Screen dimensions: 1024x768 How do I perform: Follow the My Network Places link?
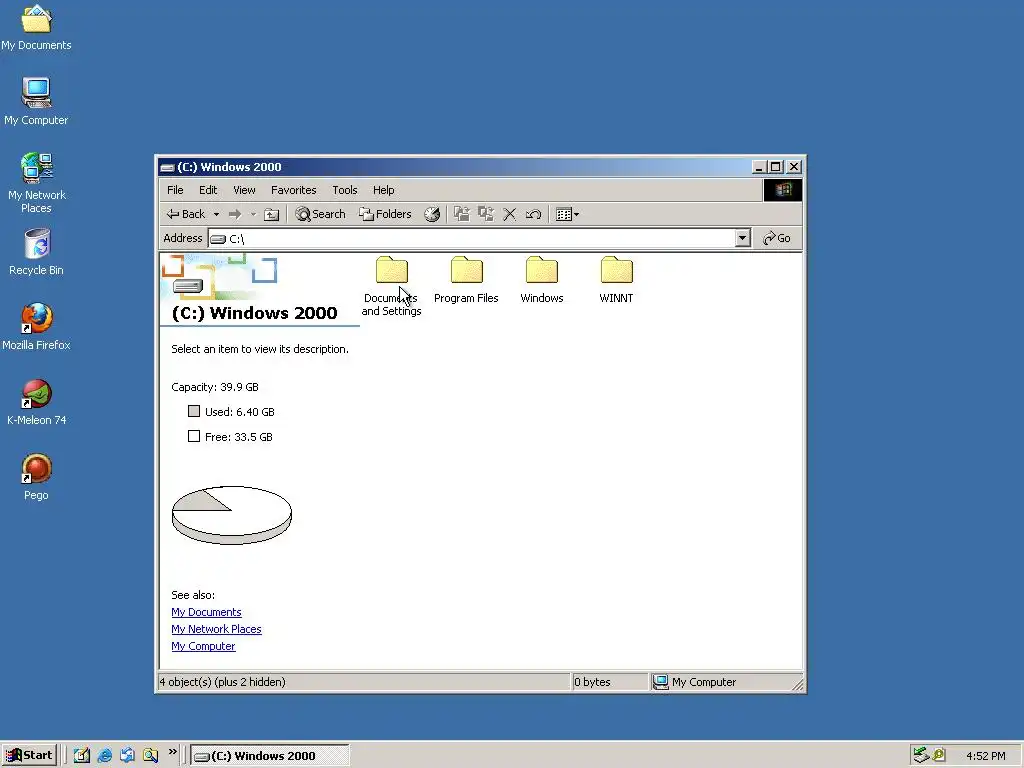click(216, 629)
